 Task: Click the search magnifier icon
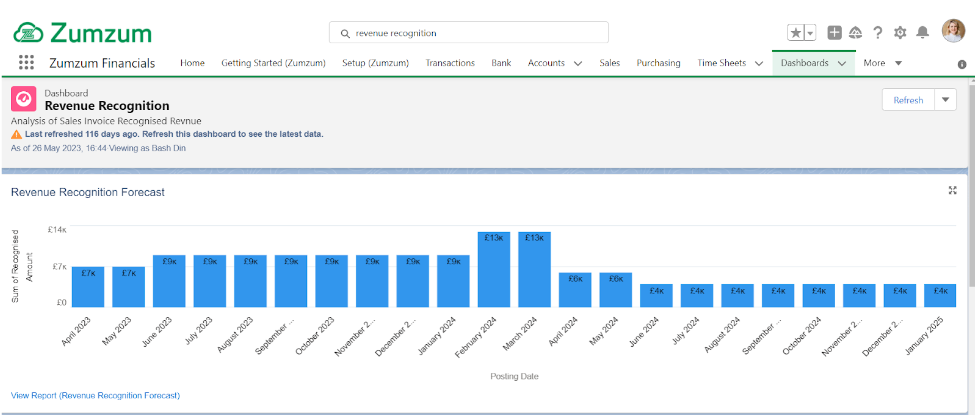pyautogui.click(x=345, y=34)
